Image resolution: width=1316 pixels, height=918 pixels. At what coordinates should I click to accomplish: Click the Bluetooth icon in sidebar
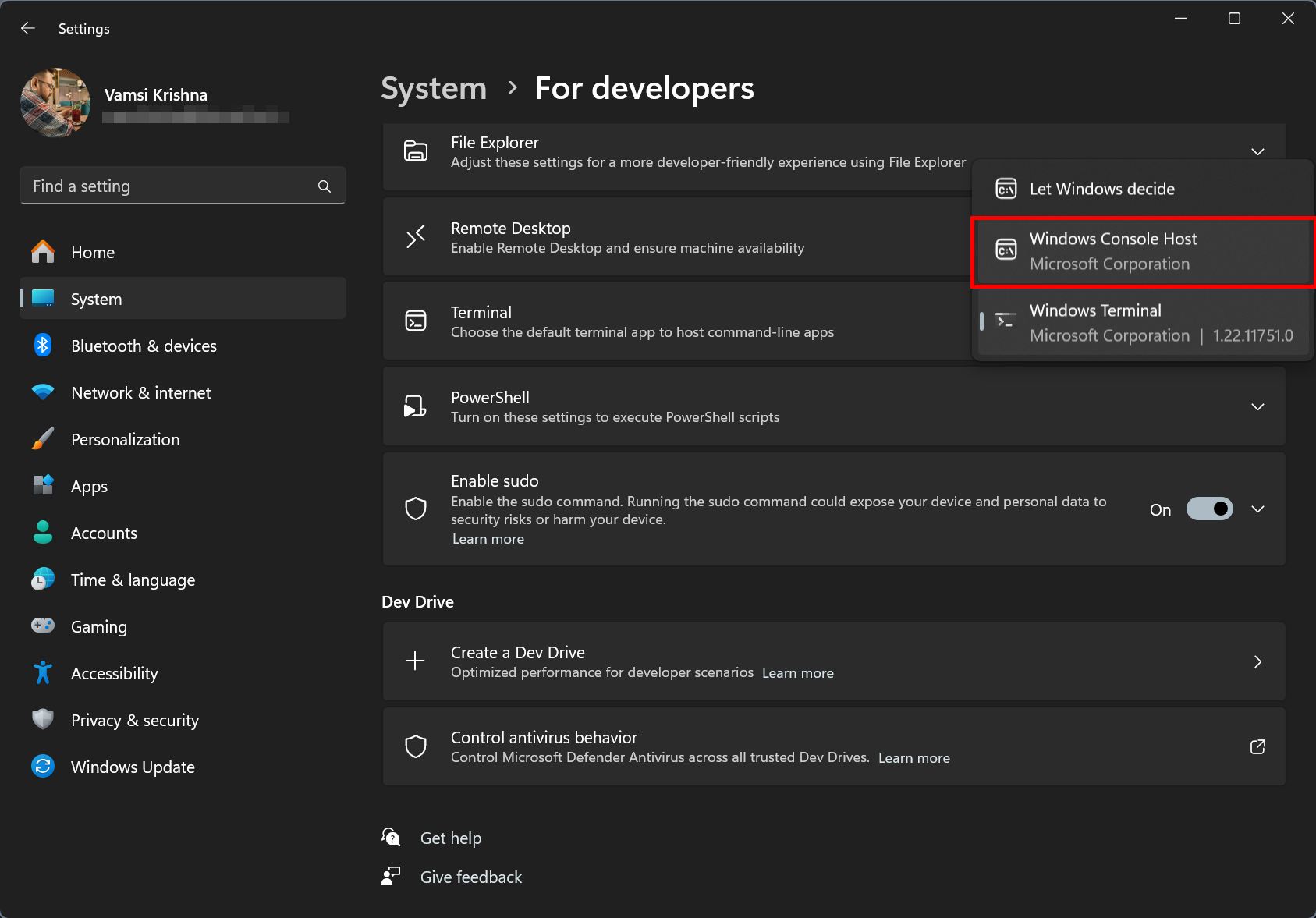coord(43,346)
